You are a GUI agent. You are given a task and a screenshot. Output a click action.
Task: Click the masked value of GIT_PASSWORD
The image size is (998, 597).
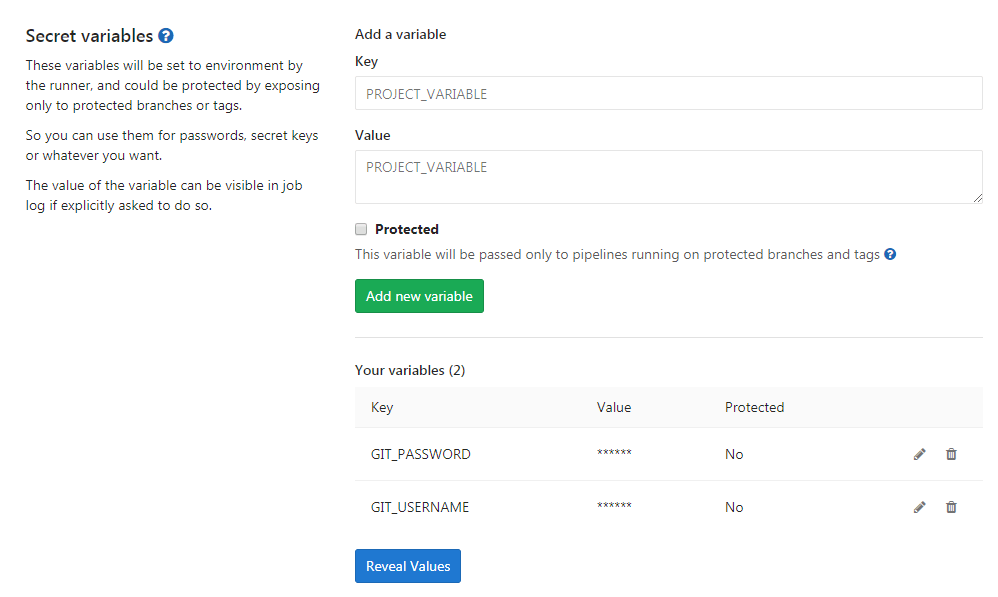click(614, 453)
